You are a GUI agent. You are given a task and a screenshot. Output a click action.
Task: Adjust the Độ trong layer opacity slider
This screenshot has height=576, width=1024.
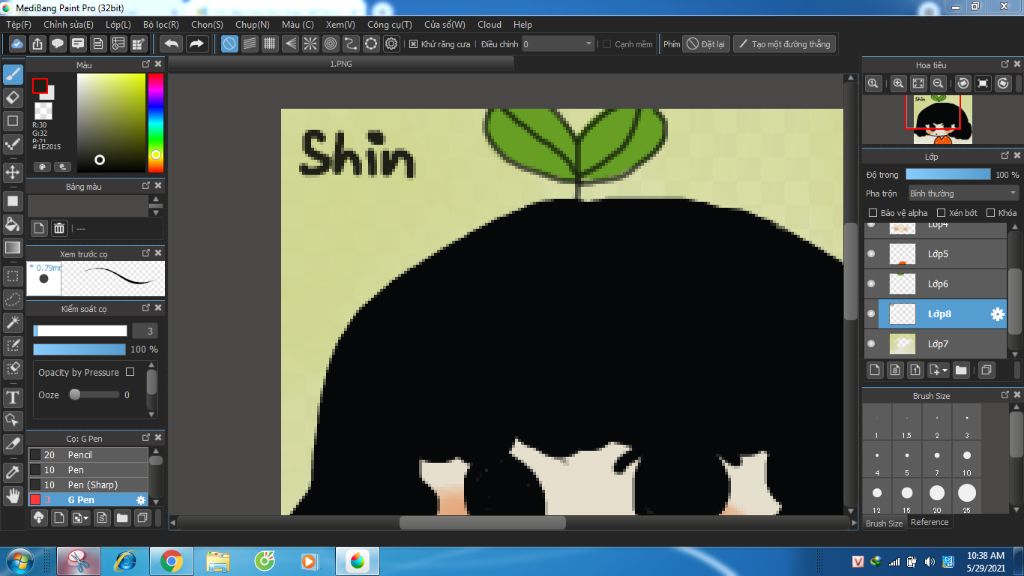[948, 174]
